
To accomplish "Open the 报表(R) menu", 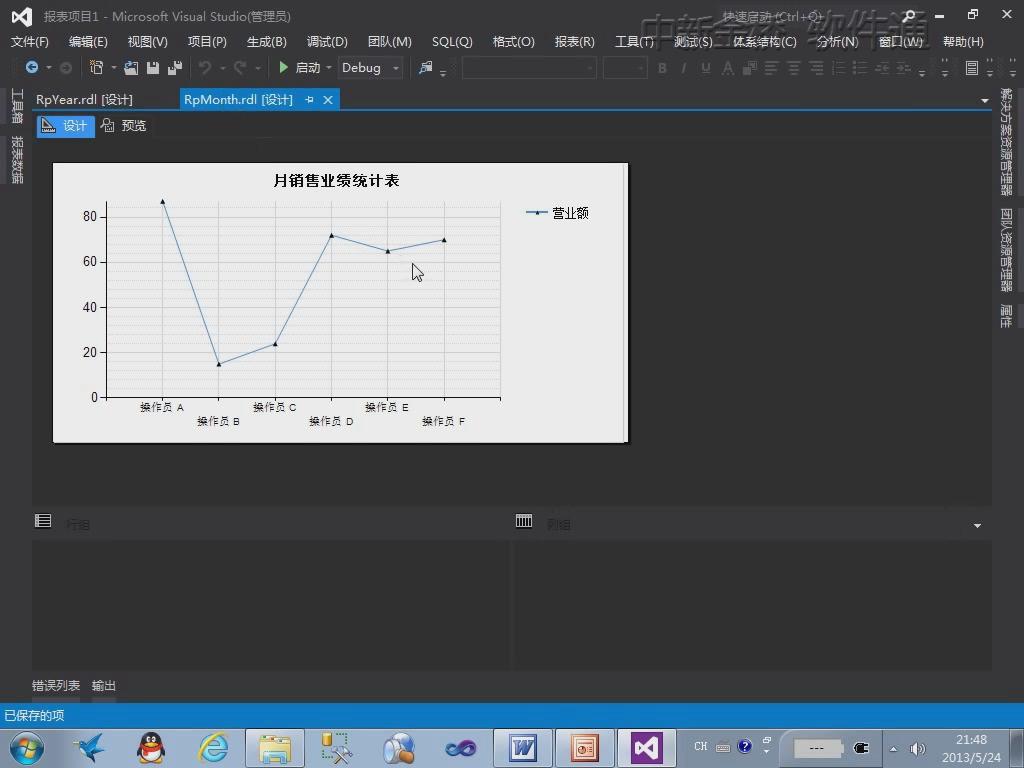I will click(575, 42).
